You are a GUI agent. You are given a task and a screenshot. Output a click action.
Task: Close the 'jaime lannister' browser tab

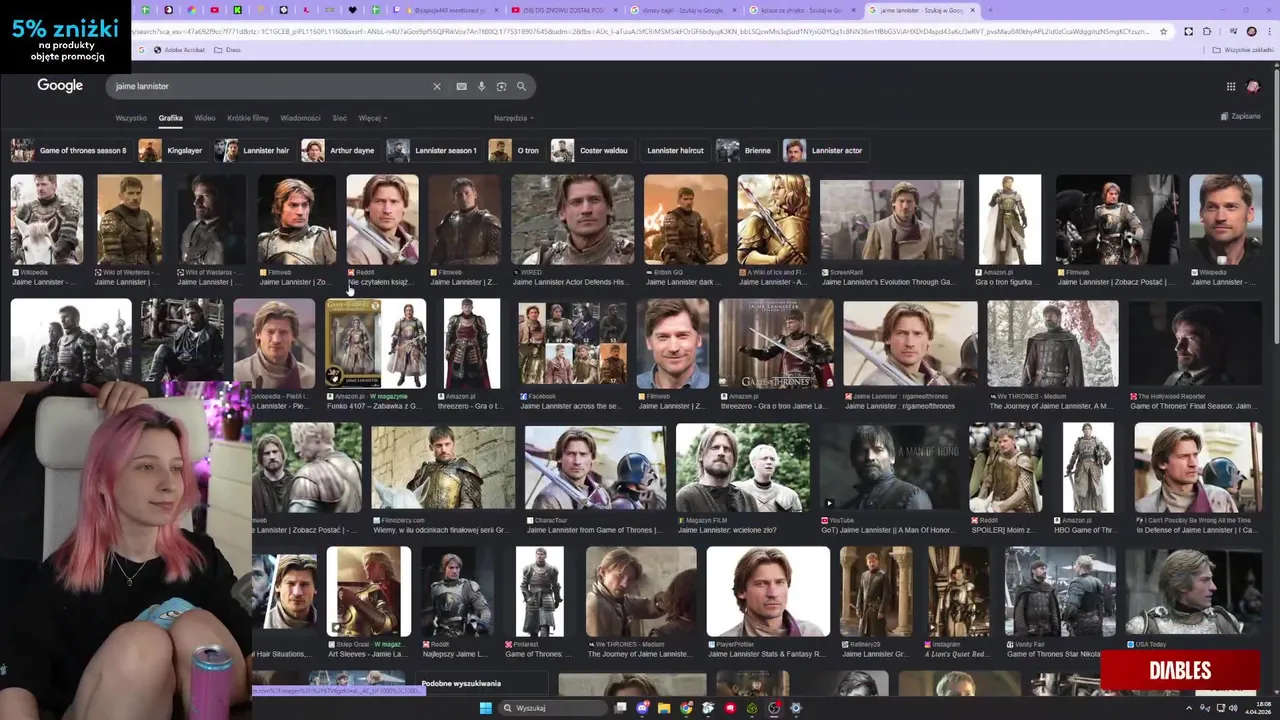click(972, 10)
